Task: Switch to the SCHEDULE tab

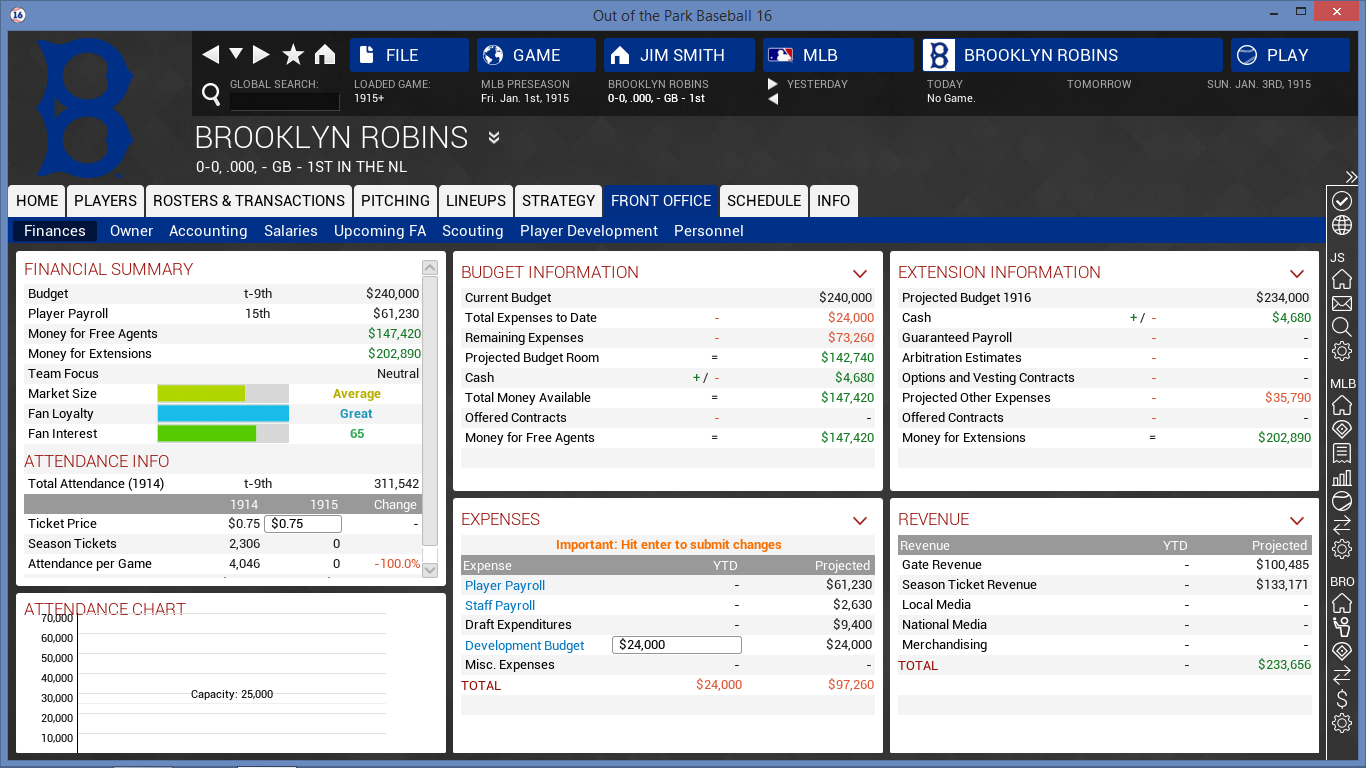Action: 764,201
